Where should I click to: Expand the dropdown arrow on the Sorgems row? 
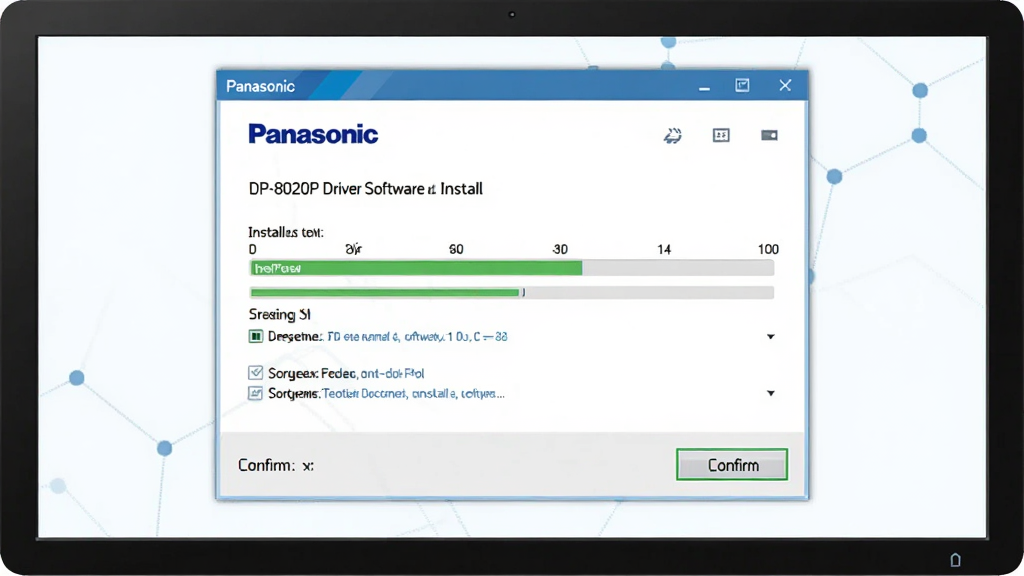click(x=771, y=393)
